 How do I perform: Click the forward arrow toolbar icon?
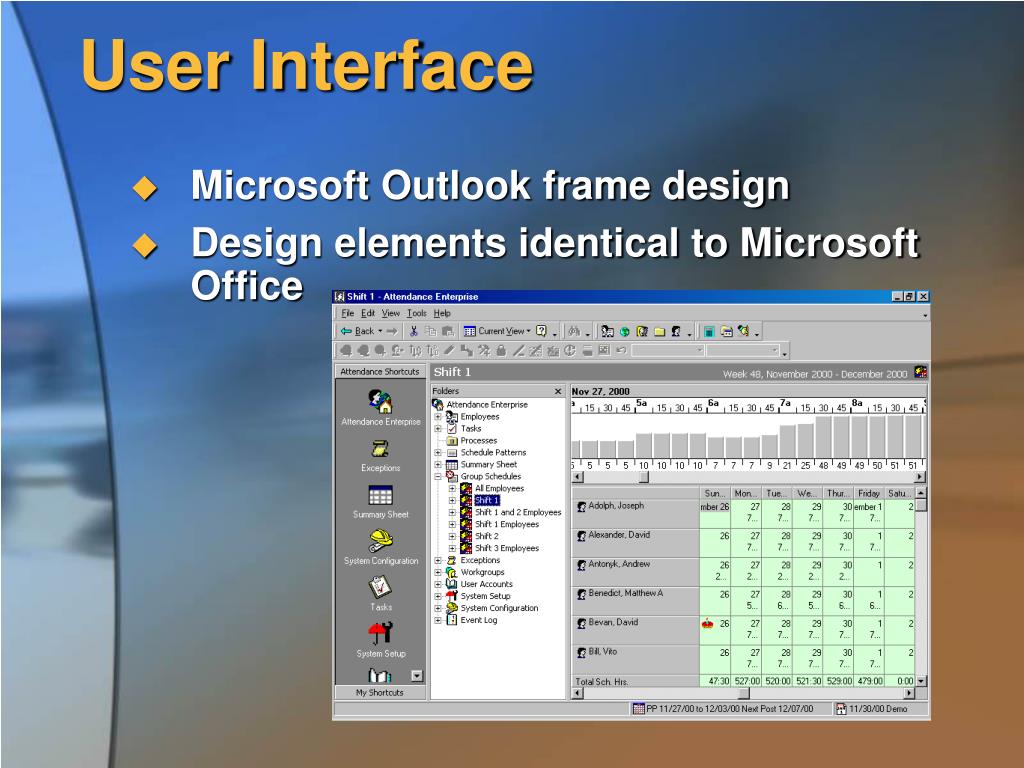coord(392,331)
